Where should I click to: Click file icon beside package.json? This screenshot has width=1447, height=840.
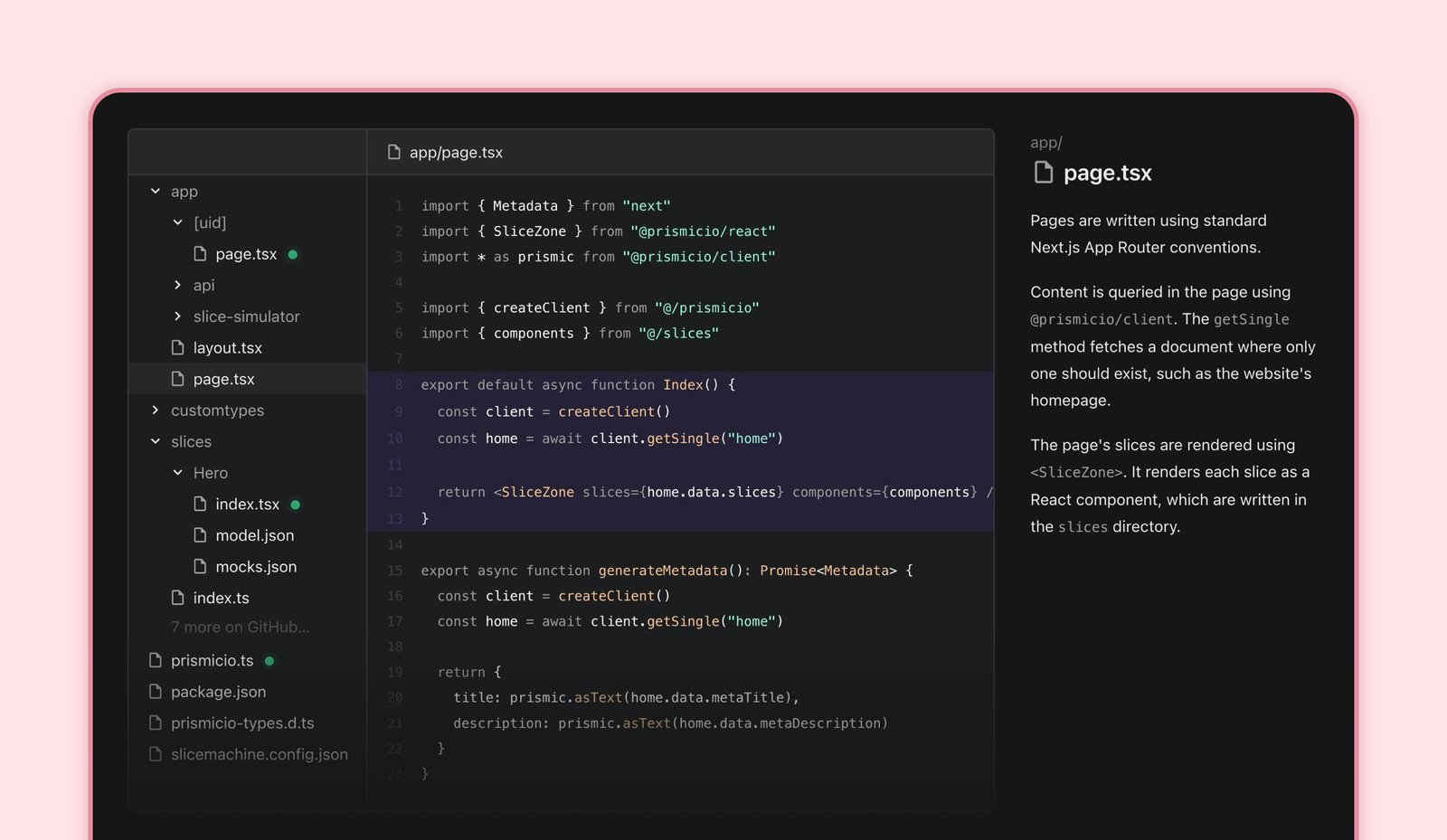coord(156,692)
